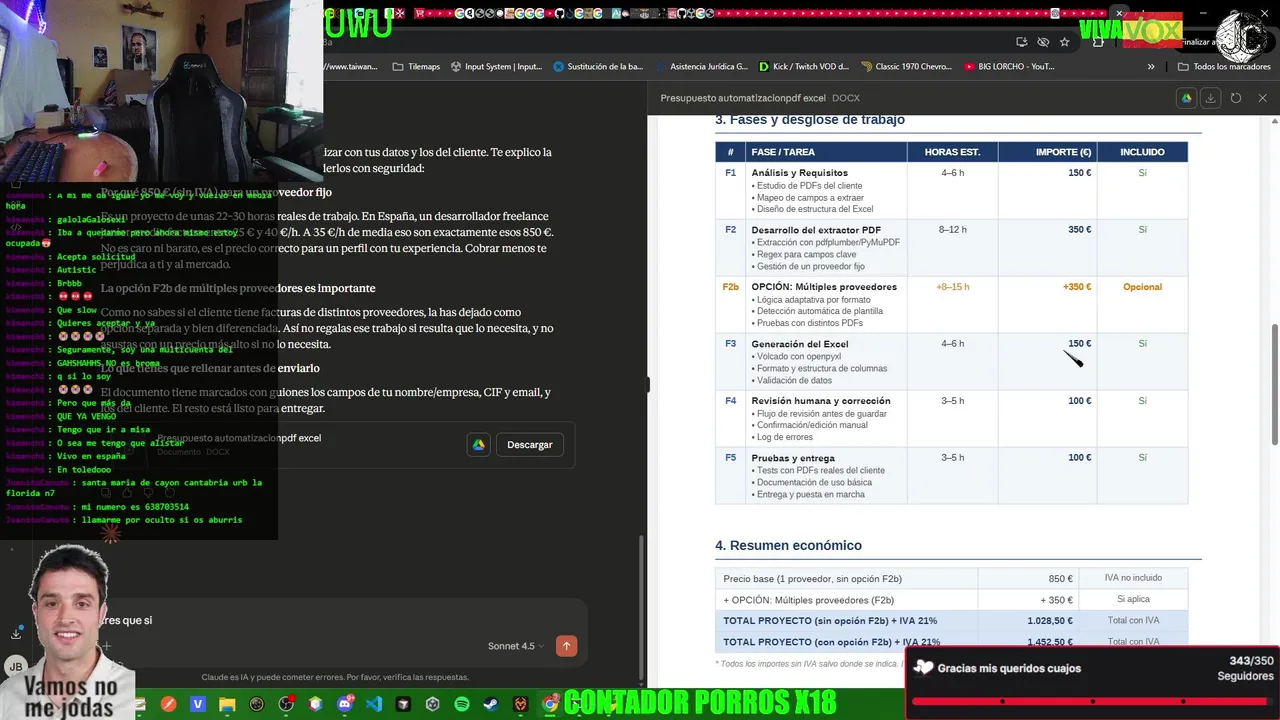Image resolution: width=1280 pixels, height=720 pixels.
Task: Click the F3 Generación del Excel title
Action: click(x=799, y=344)
